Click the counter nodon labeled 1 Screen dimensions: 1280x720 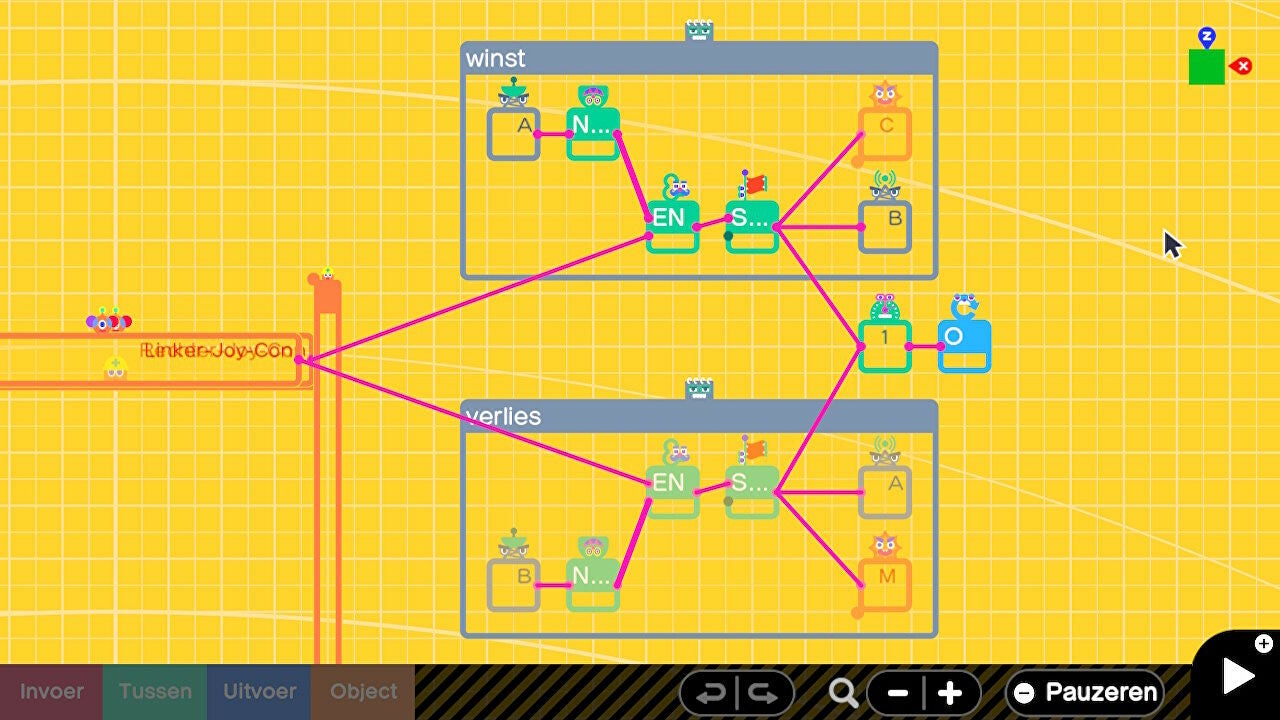click(x=885, y=345)
